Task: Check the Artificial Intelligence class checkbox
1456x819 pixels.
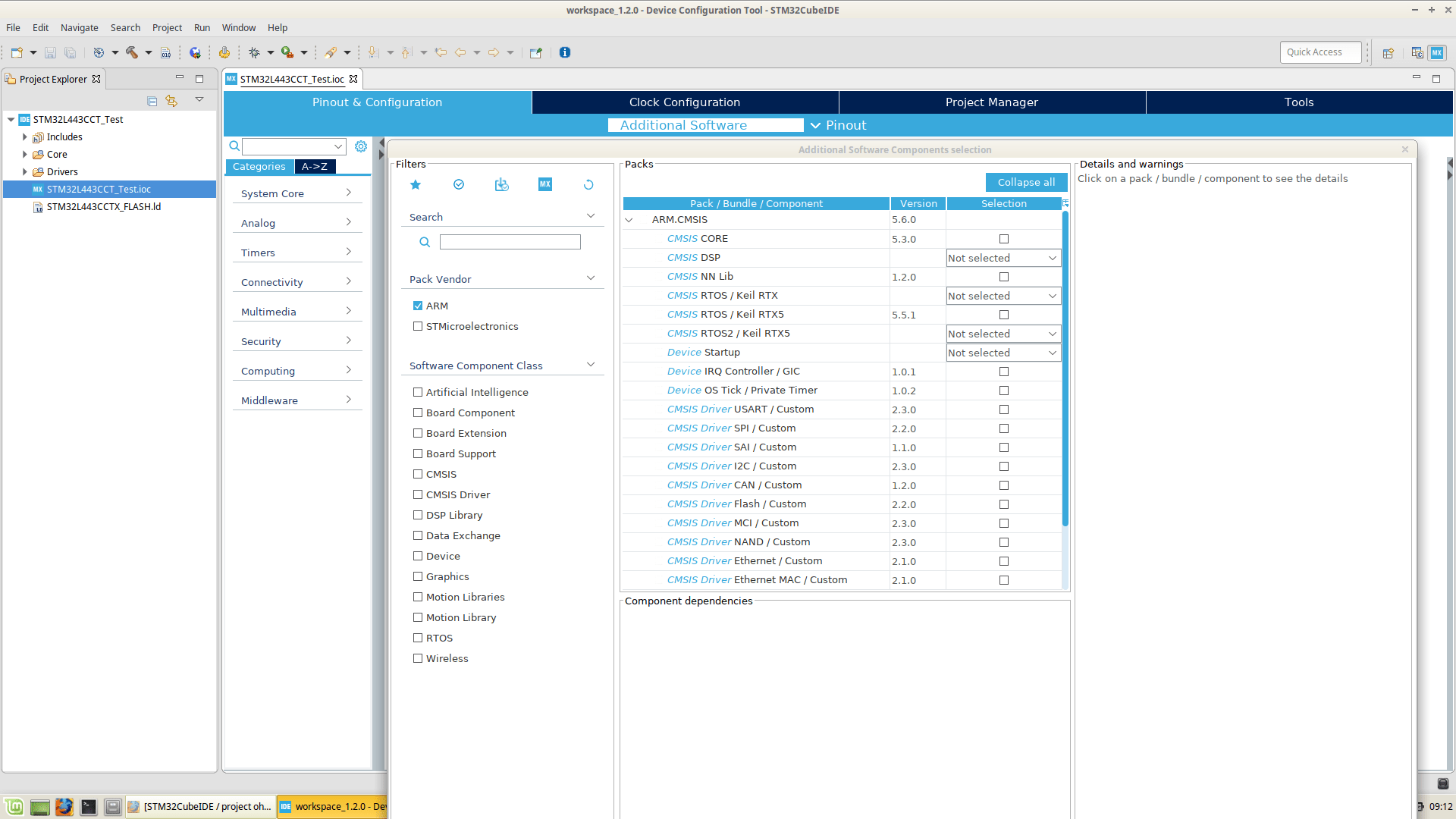Action: pyautogui.click(x=418, y=392)
